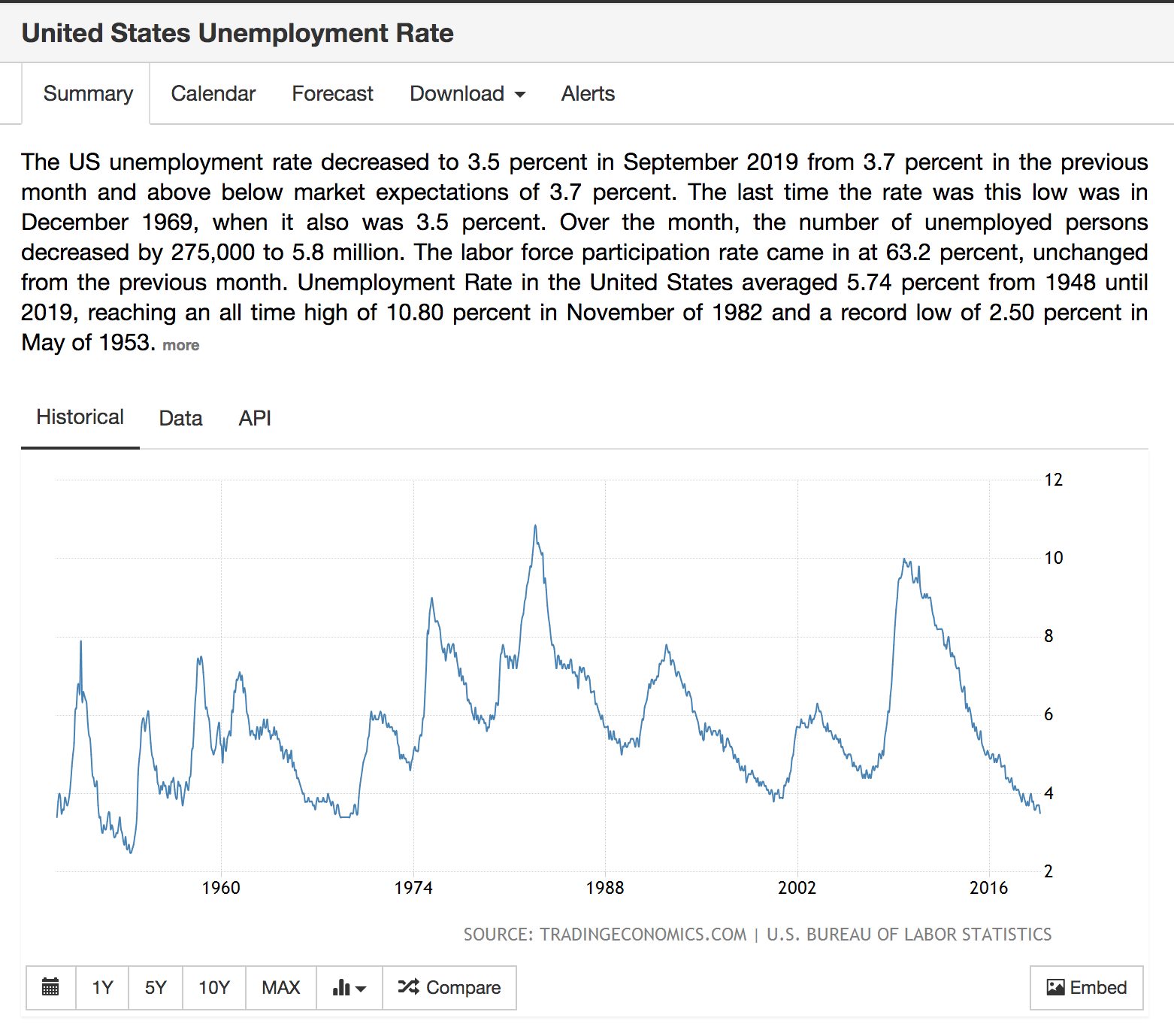Switch to the Data tab
Screen dimensions: 1174x1036
tap(180, 418)
